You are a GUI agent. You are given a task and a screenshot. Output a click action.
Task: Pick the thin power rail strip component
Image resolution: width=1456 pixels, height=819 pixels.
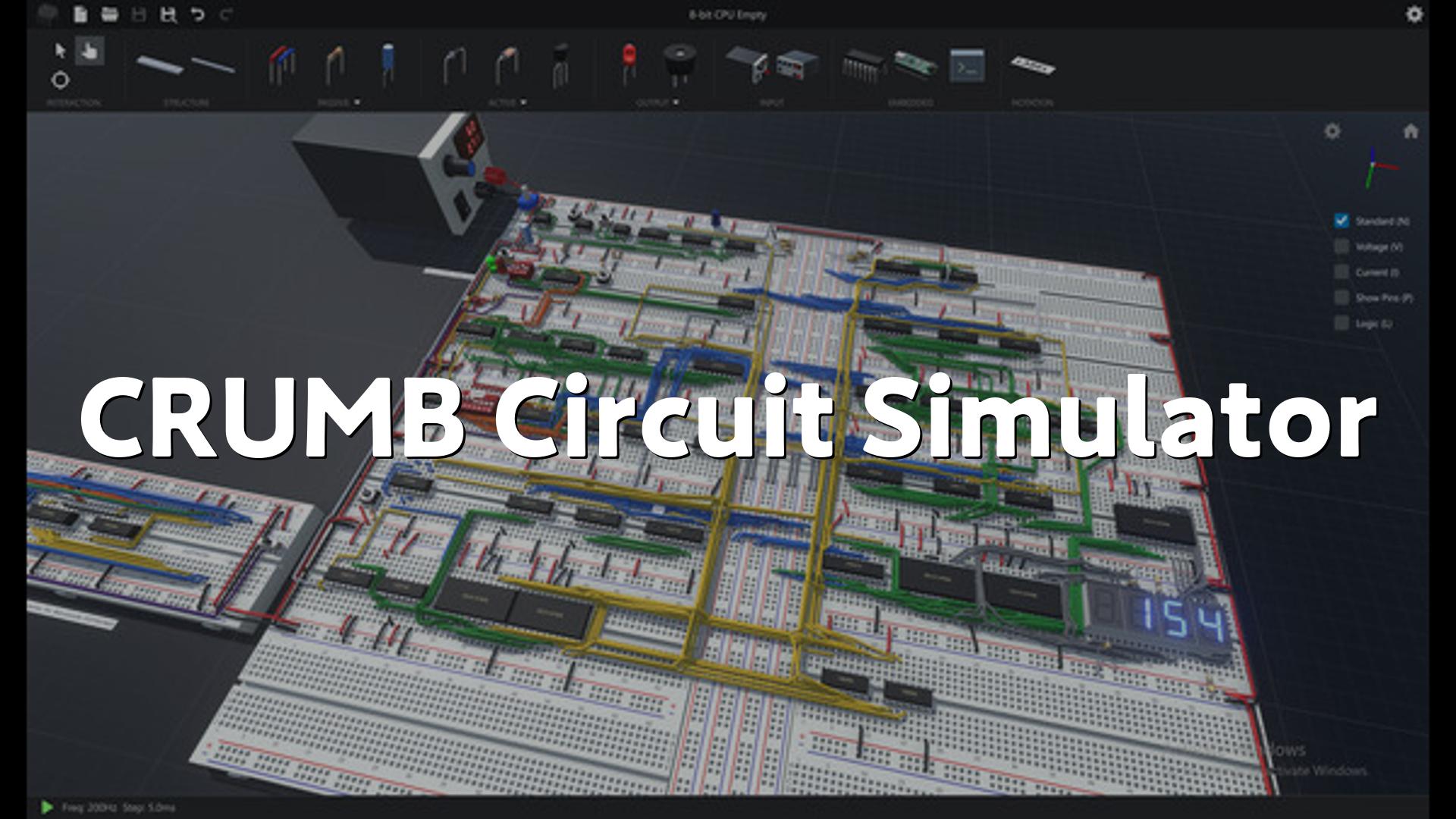(x=214, y=64)
